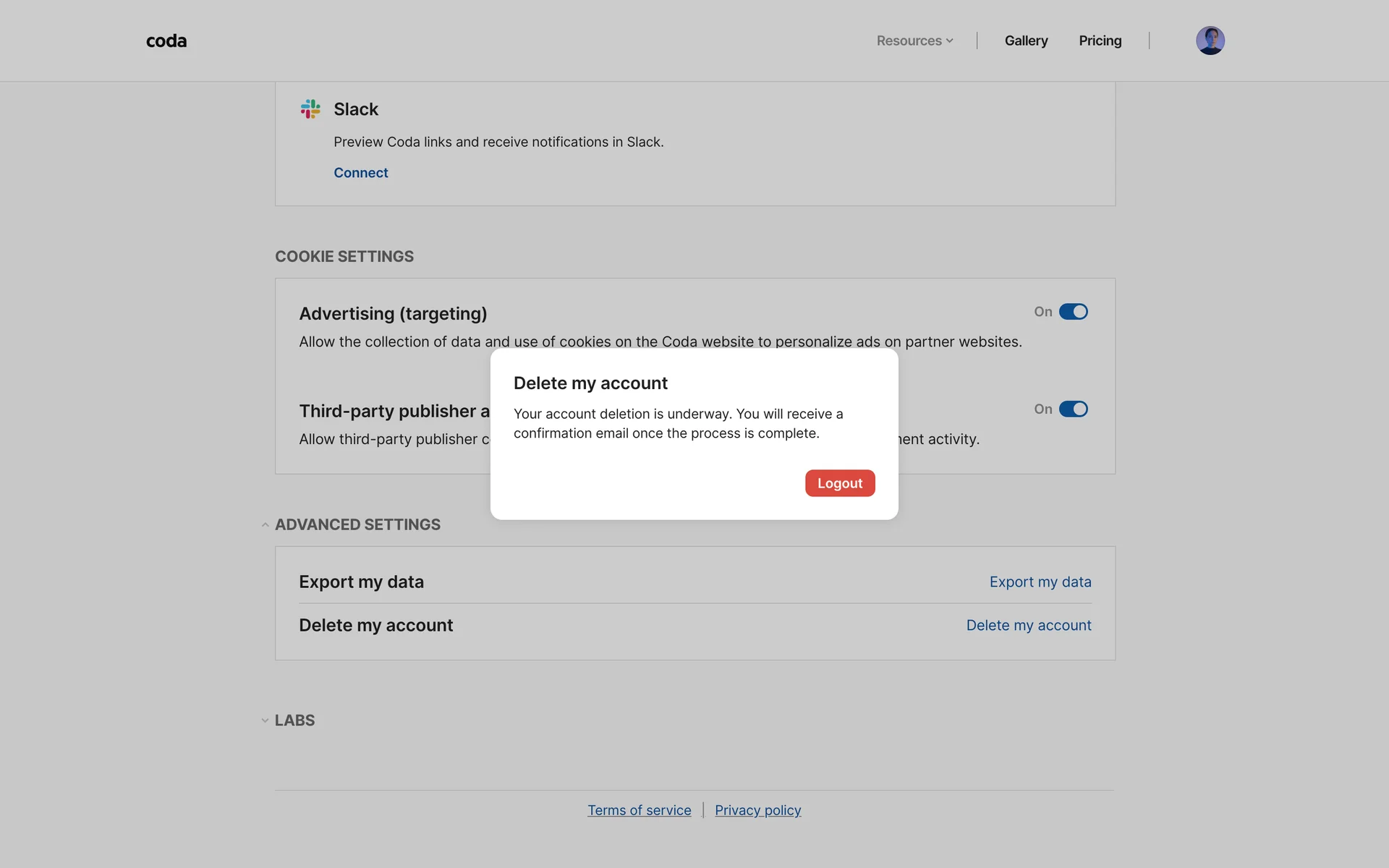The width and height of the screenshot is (1389, 868).
Task: Go to the Gallery page
Action: [x=1026, y=41]
